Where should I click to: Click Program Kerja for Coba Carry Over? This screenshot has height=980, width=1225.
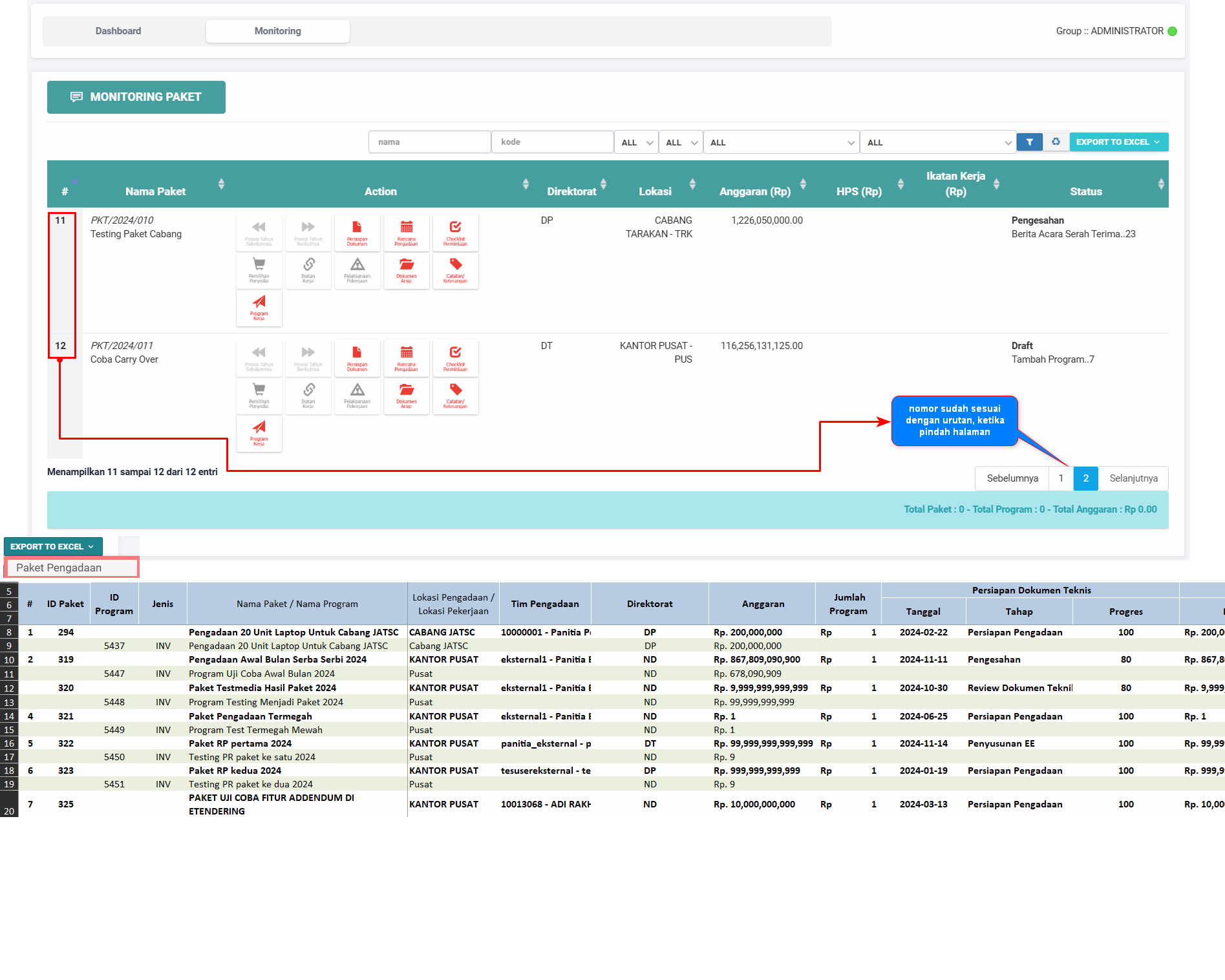click(x=259, y=433)
